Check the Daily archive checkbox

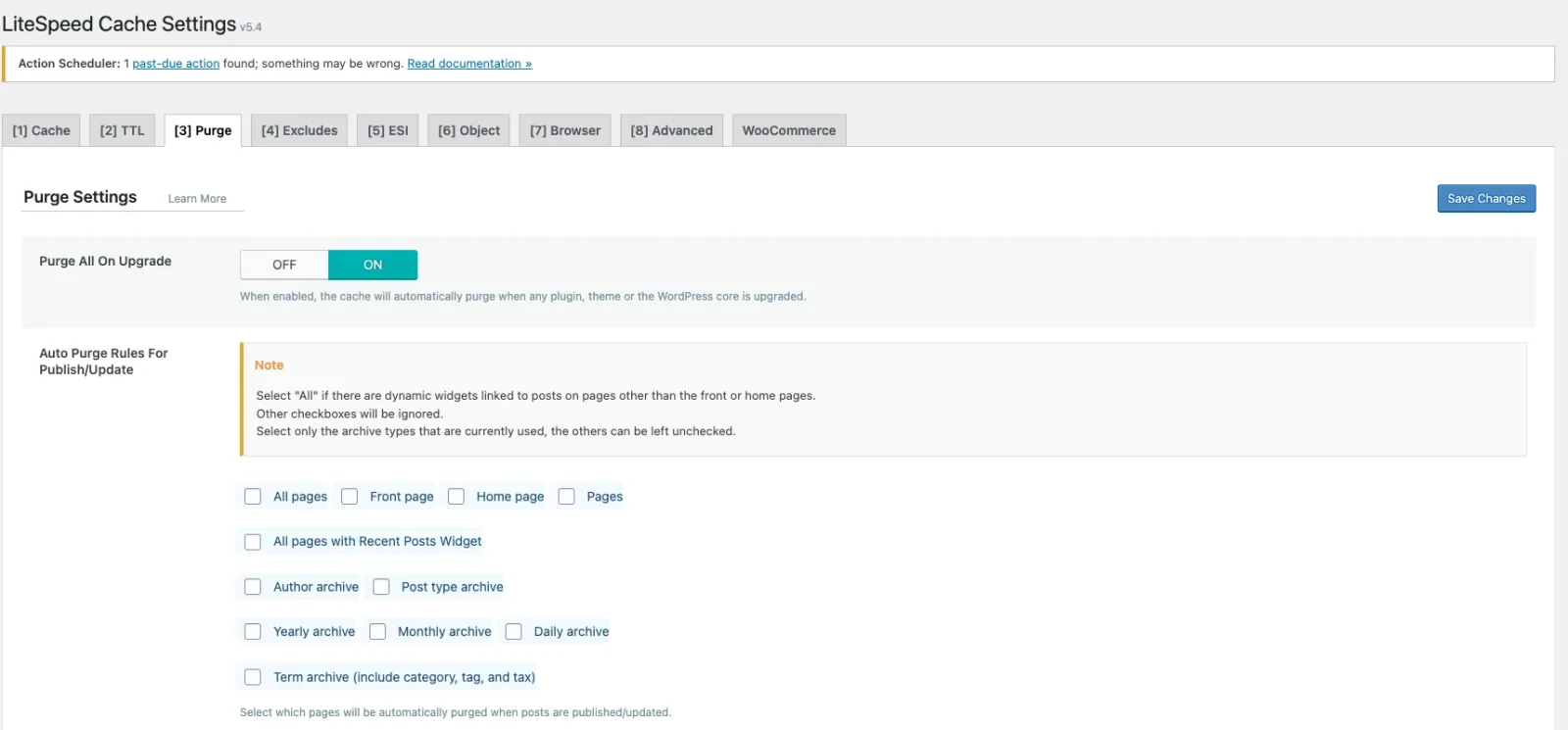coord(514,632)
